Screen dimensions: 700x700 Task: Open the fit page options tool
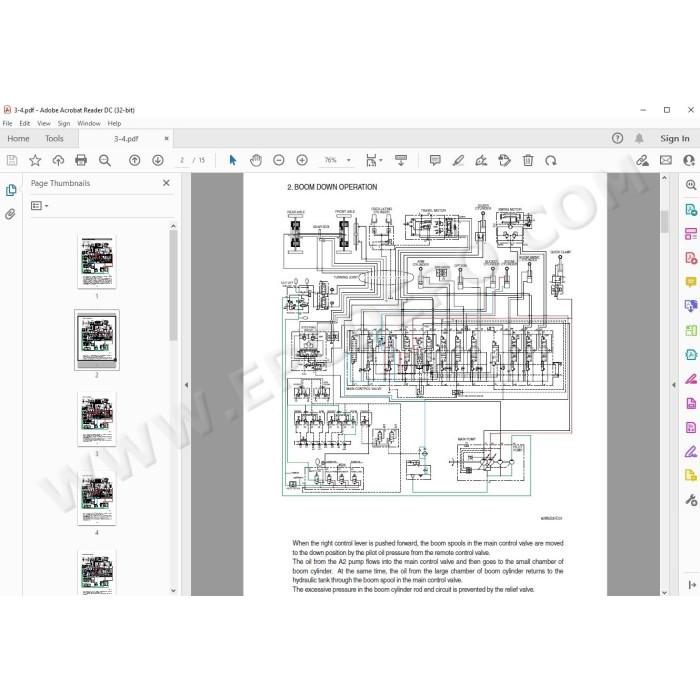(x=374, y=160)
